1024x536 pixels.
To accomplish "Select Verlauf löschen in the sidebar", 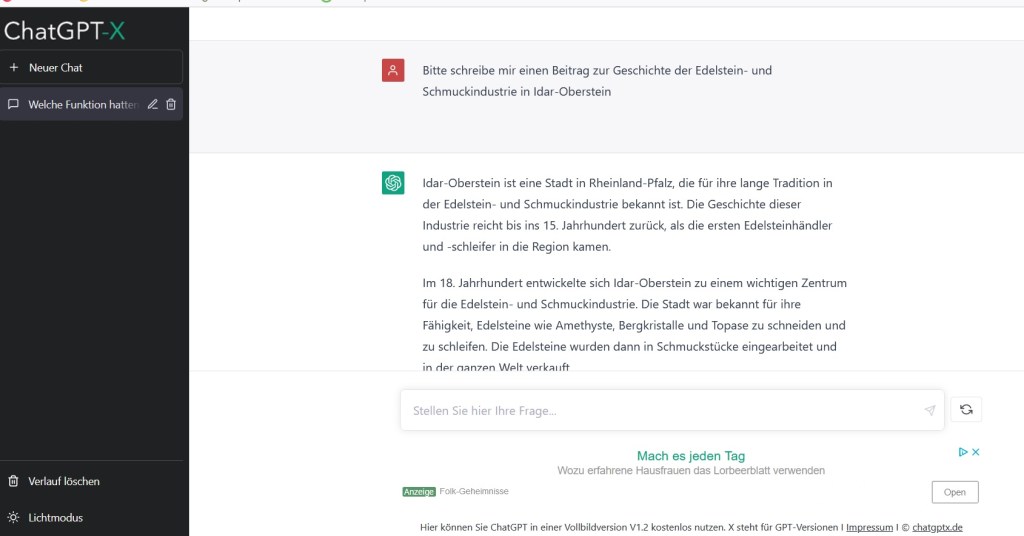I will click(64, 481).
